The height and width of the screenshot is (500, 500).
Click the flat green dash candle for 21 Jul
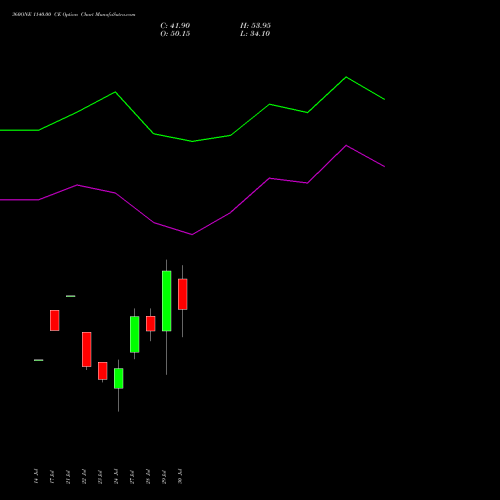tap(71, 296)
